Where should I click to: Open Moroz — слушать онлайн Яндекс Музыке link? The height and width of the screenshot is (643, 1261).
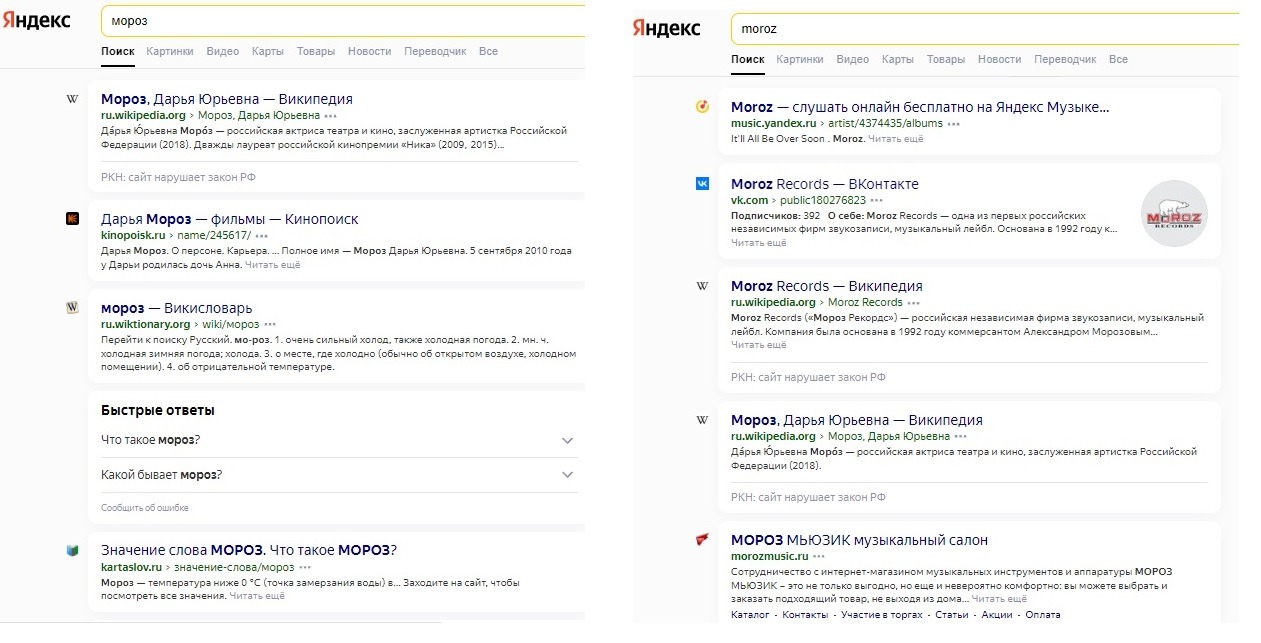click(x=920, y=107)
